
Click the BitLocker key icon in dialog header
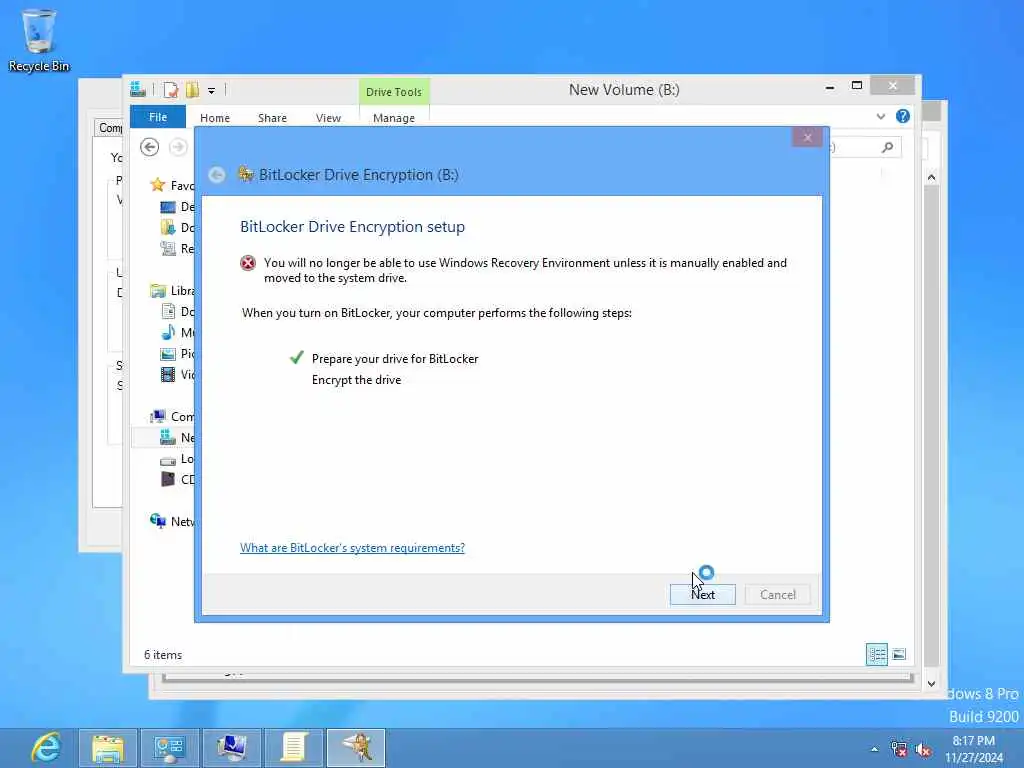(246, 174)
